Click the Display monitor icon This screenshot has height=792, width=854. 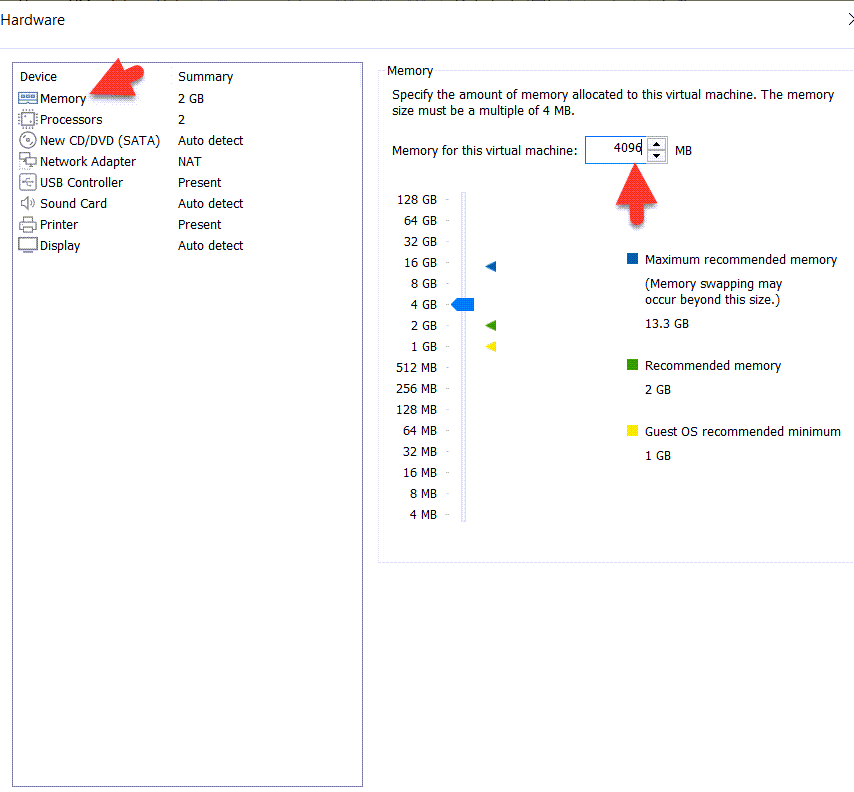28,245
